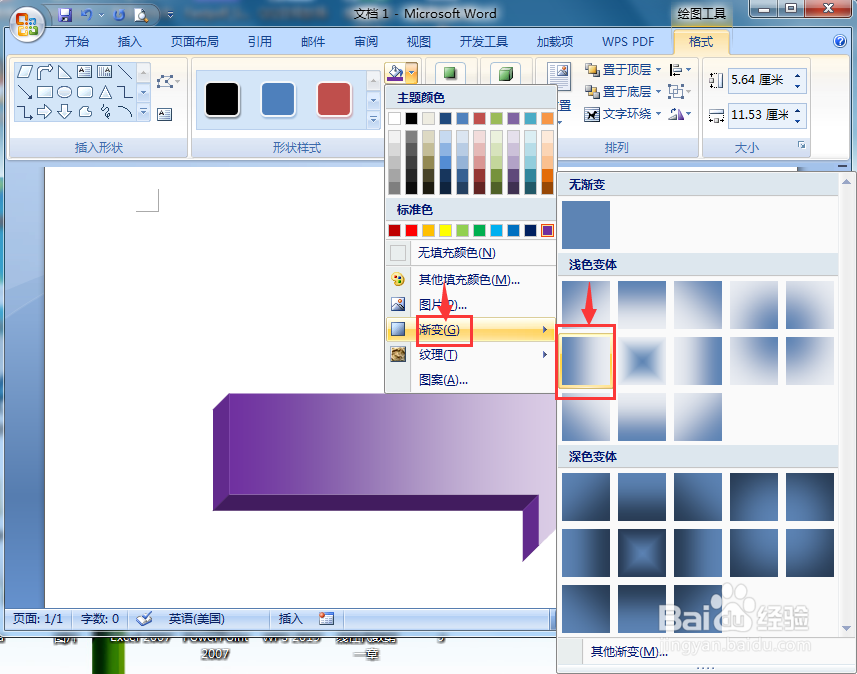Select the isosceles triangle shape

coord(105,92)
